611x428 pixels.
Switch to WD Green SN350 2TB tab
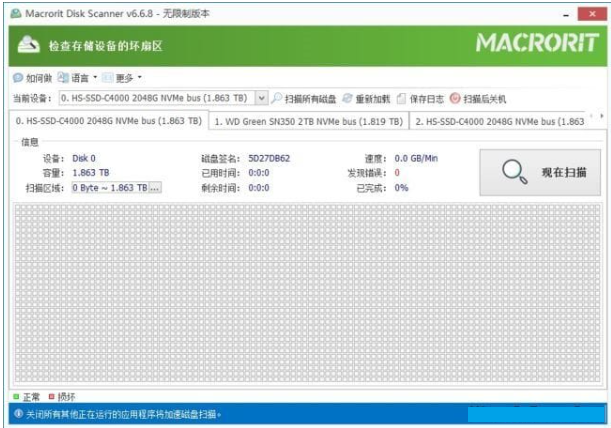point(309,122)
